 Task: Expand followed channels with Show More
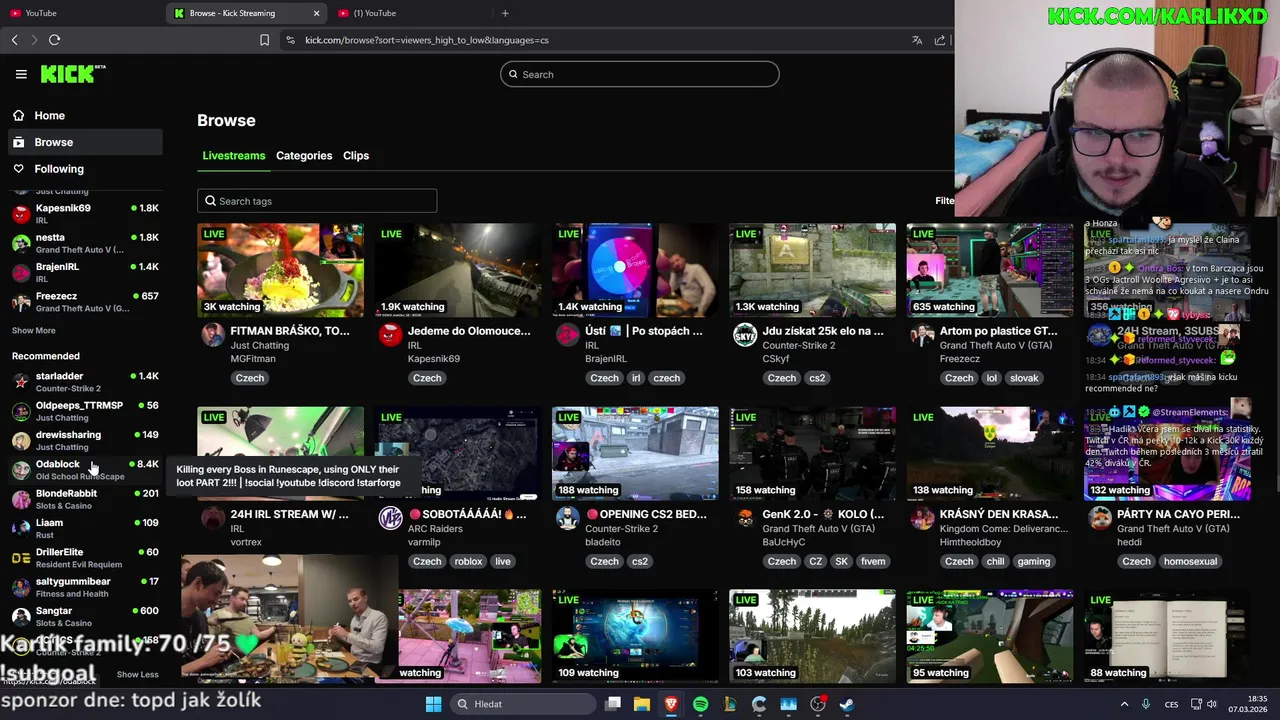pyautogui.click(x=34, y=330)
